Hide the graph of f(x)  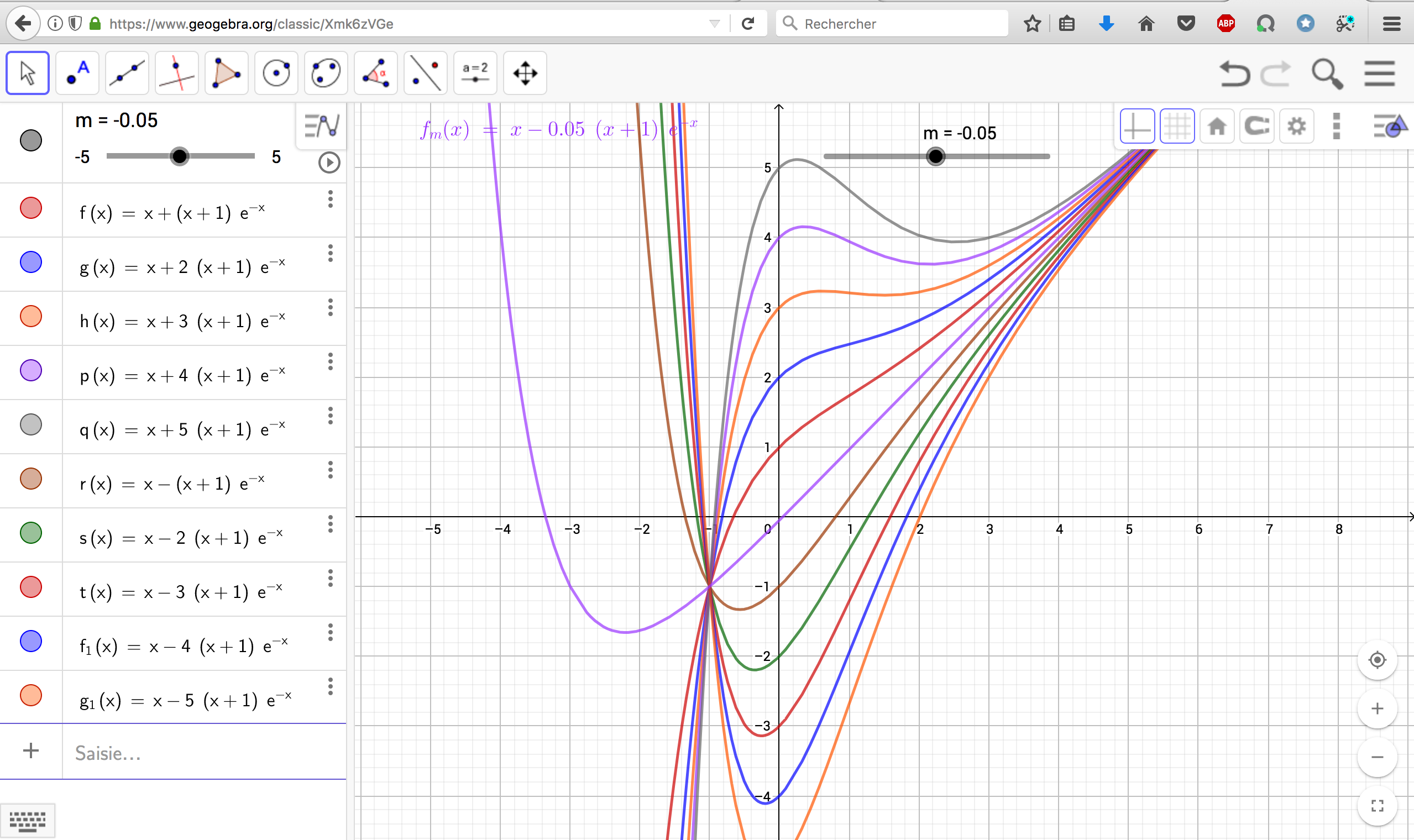pyautogui.click(x=31, y=208)
